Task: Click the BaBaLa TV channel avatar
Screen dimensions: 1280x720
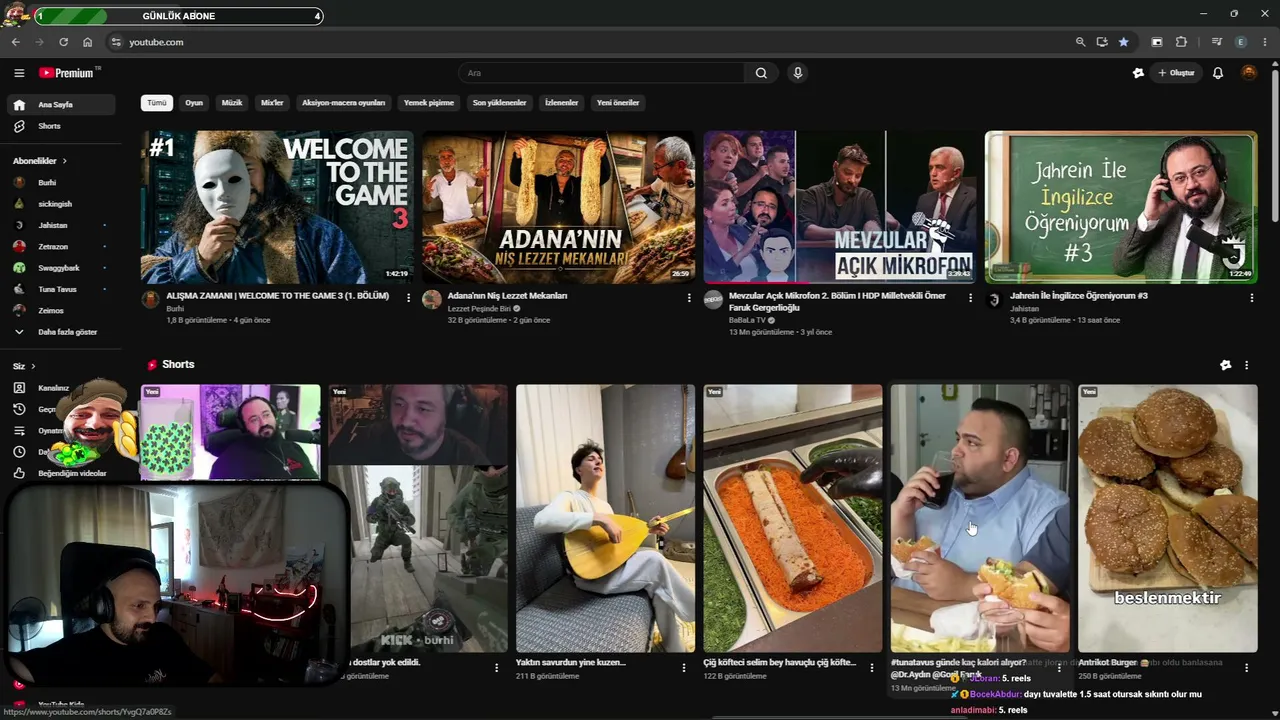Action: click(x=713, y=299)
